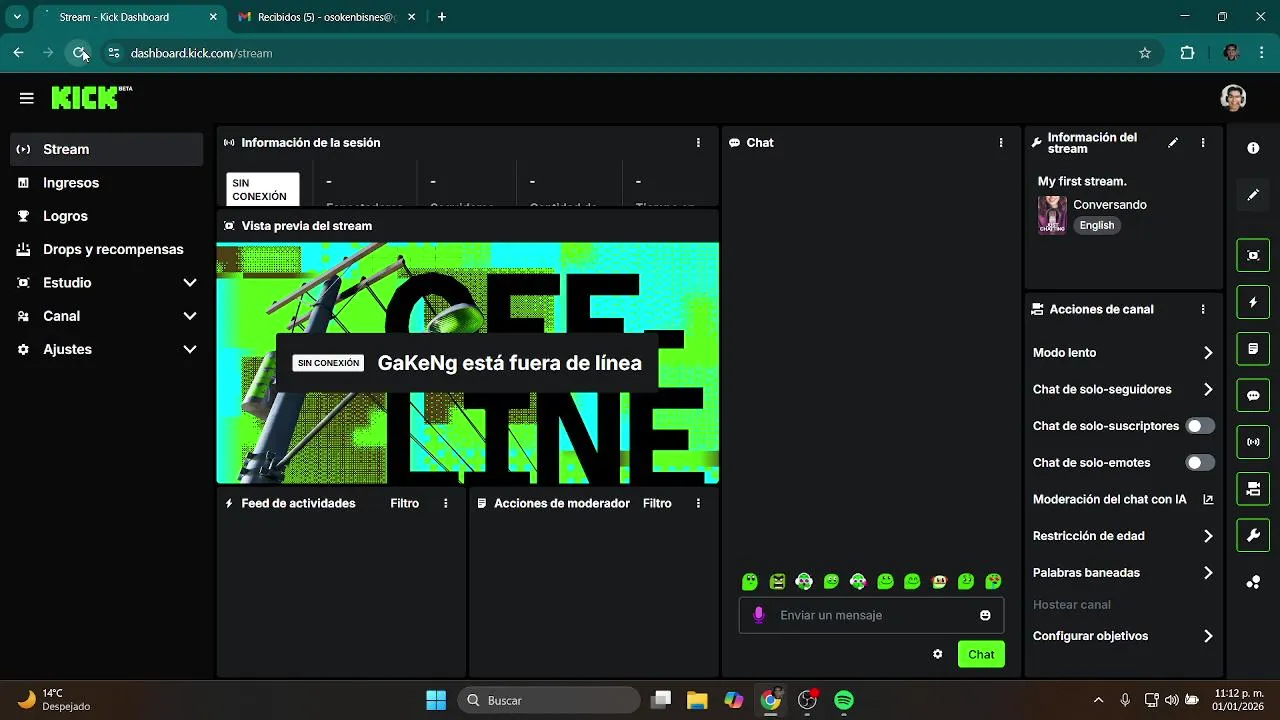The height and width of the screenshot is (720, 1280).
Task: Open Restricción de edad options arrow
Action: (1208, 536)
